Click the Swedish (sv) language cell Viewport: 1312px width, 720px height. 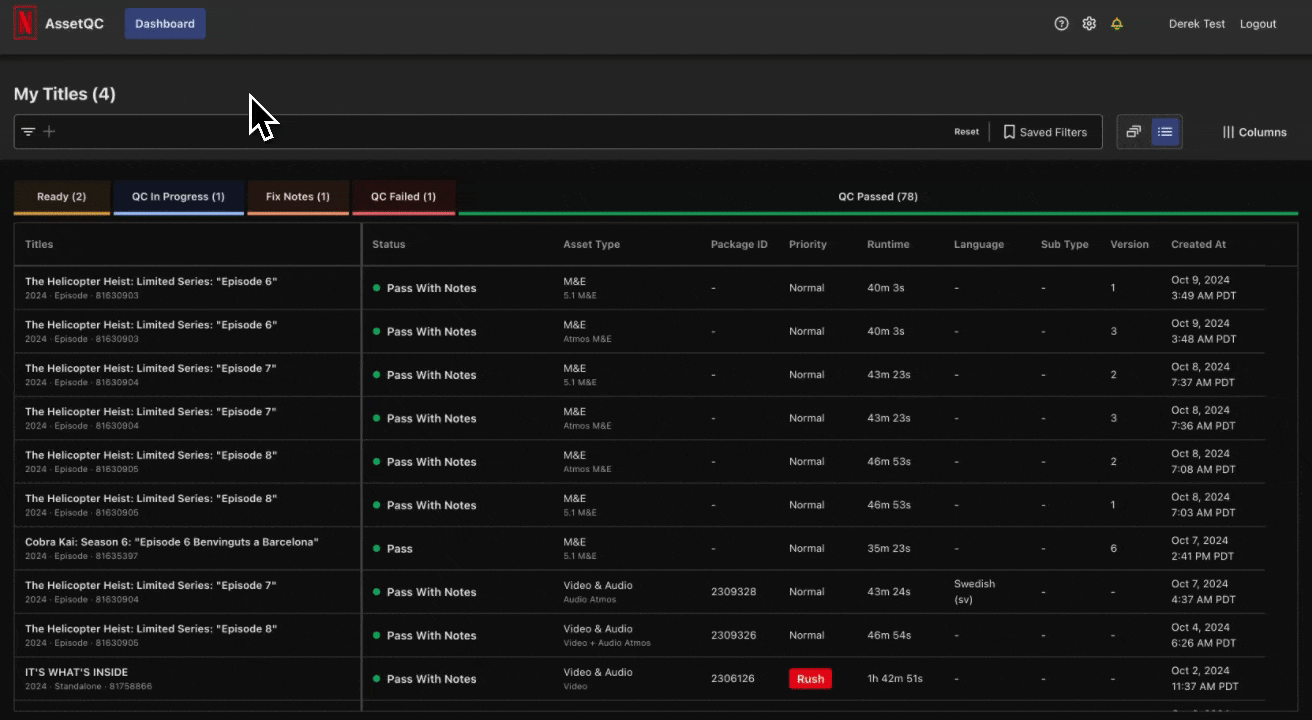coord(975,592)
